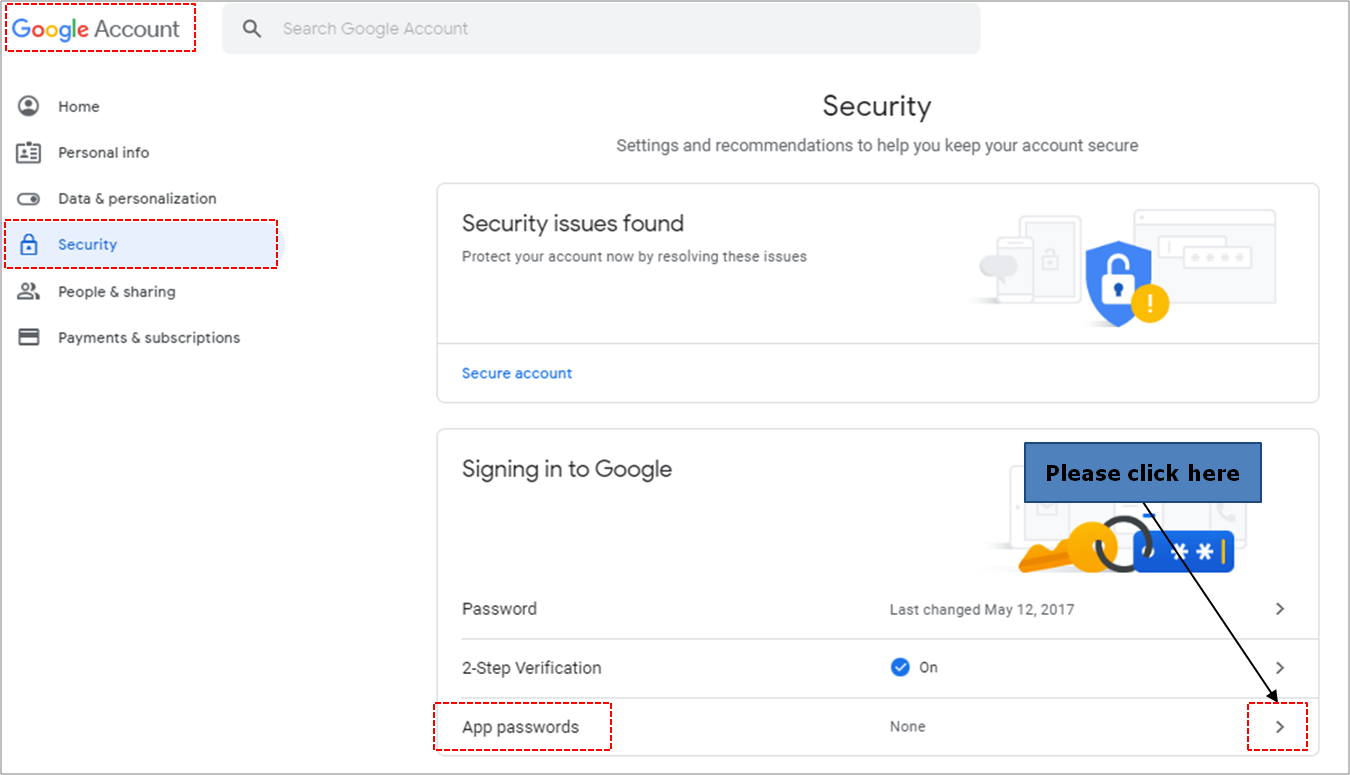Open the App passwords setting label

[x=520, y=727]
